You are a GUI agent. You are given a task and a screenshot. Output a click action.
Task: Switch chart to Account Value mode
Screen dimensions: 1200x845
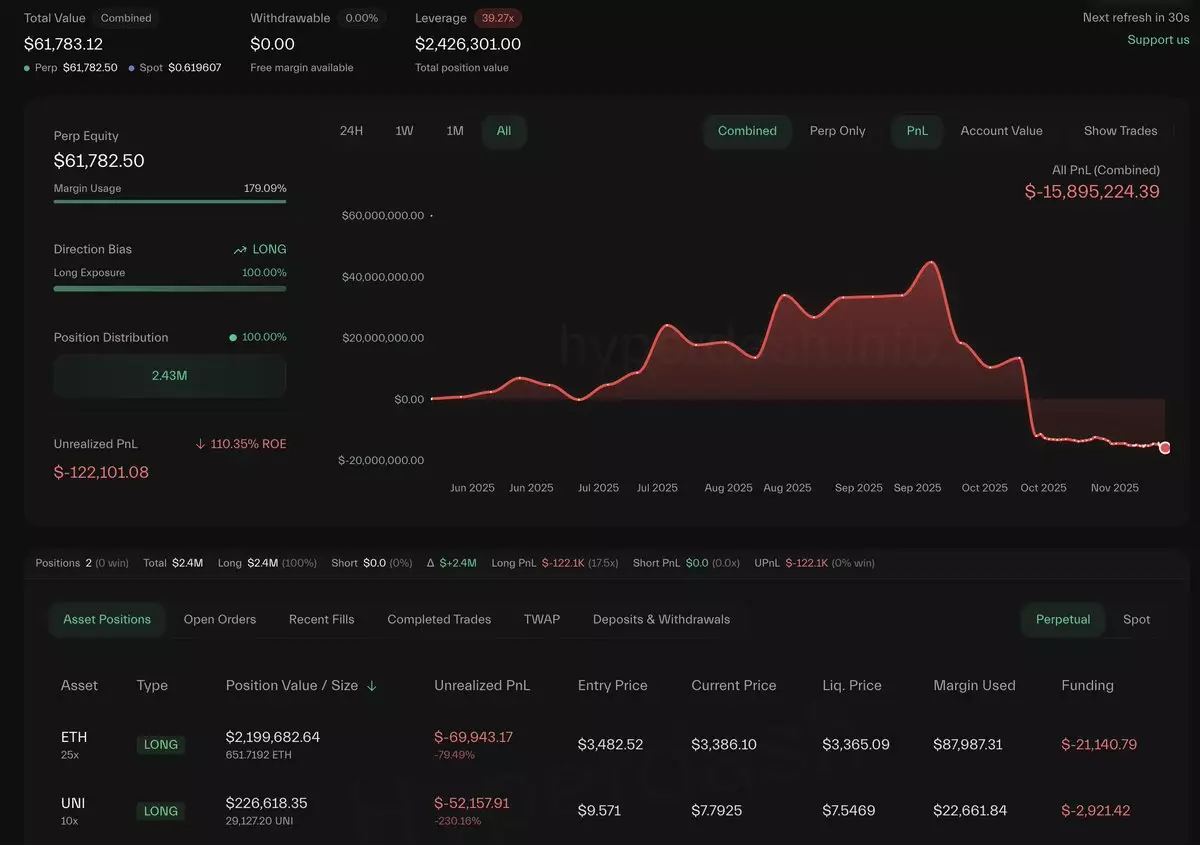(1001, 131)
